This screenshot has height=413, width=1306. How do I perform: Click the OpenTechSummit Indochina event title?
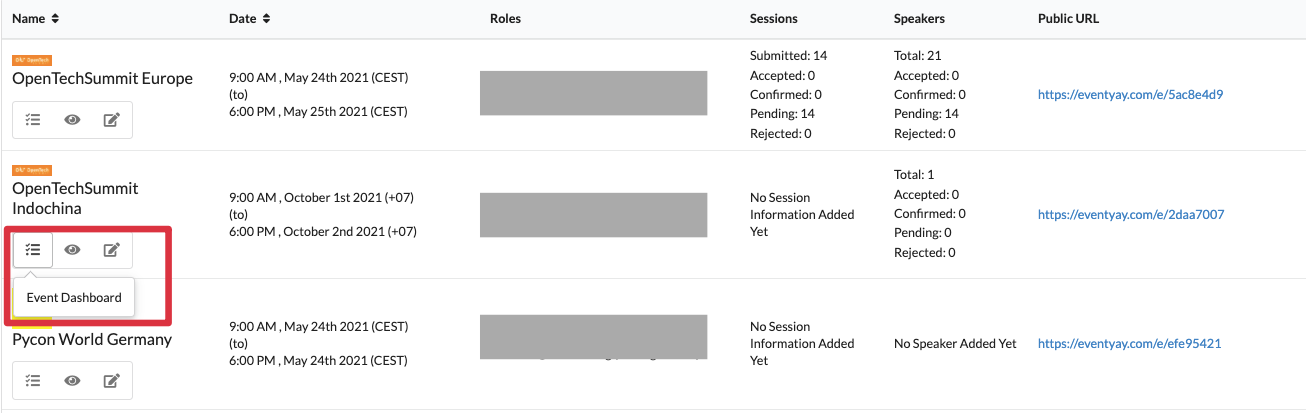(76, 198)
